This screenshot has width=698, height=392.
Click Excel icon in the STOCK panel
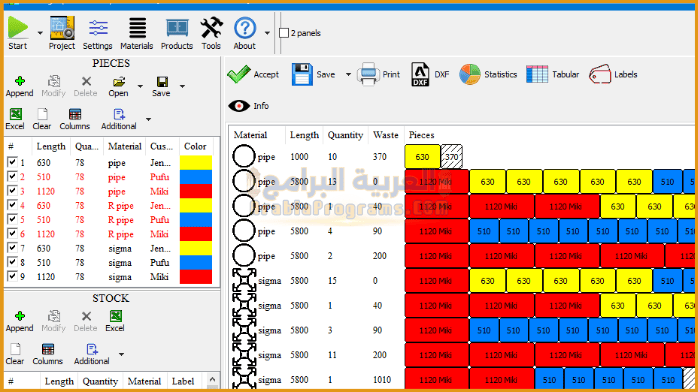(115, 316)
